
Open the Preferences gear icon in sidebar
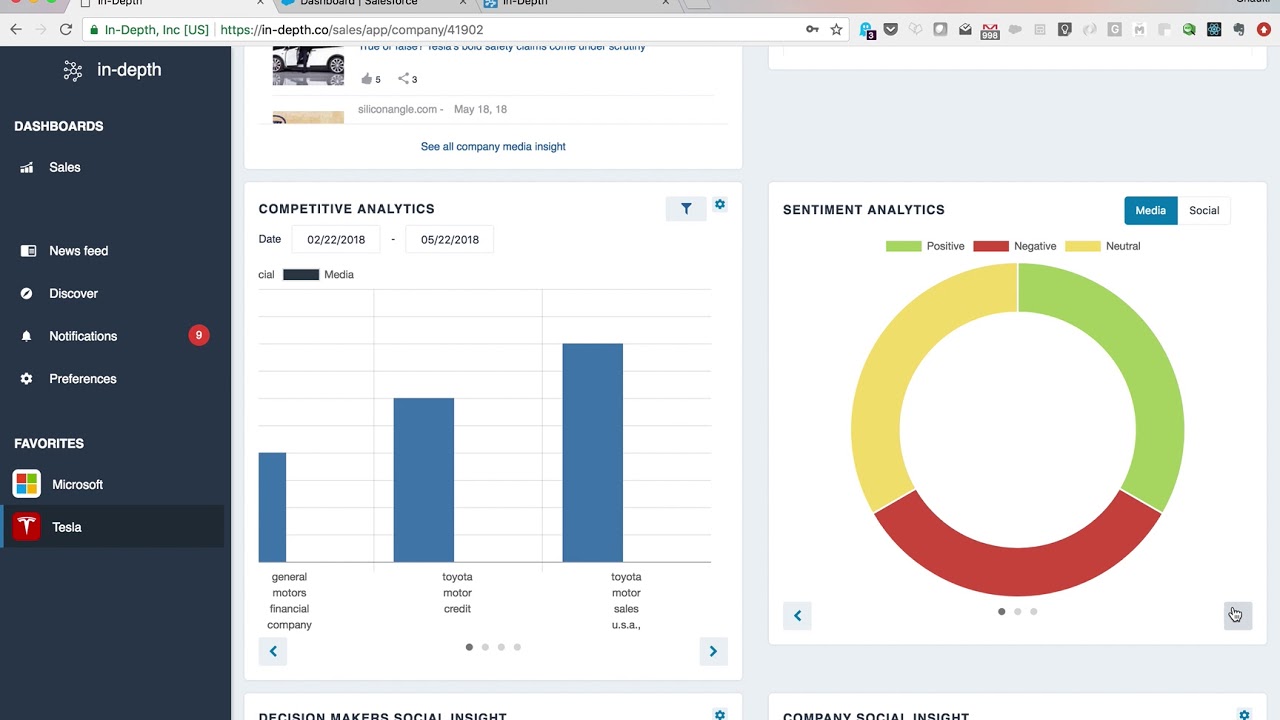27,379
